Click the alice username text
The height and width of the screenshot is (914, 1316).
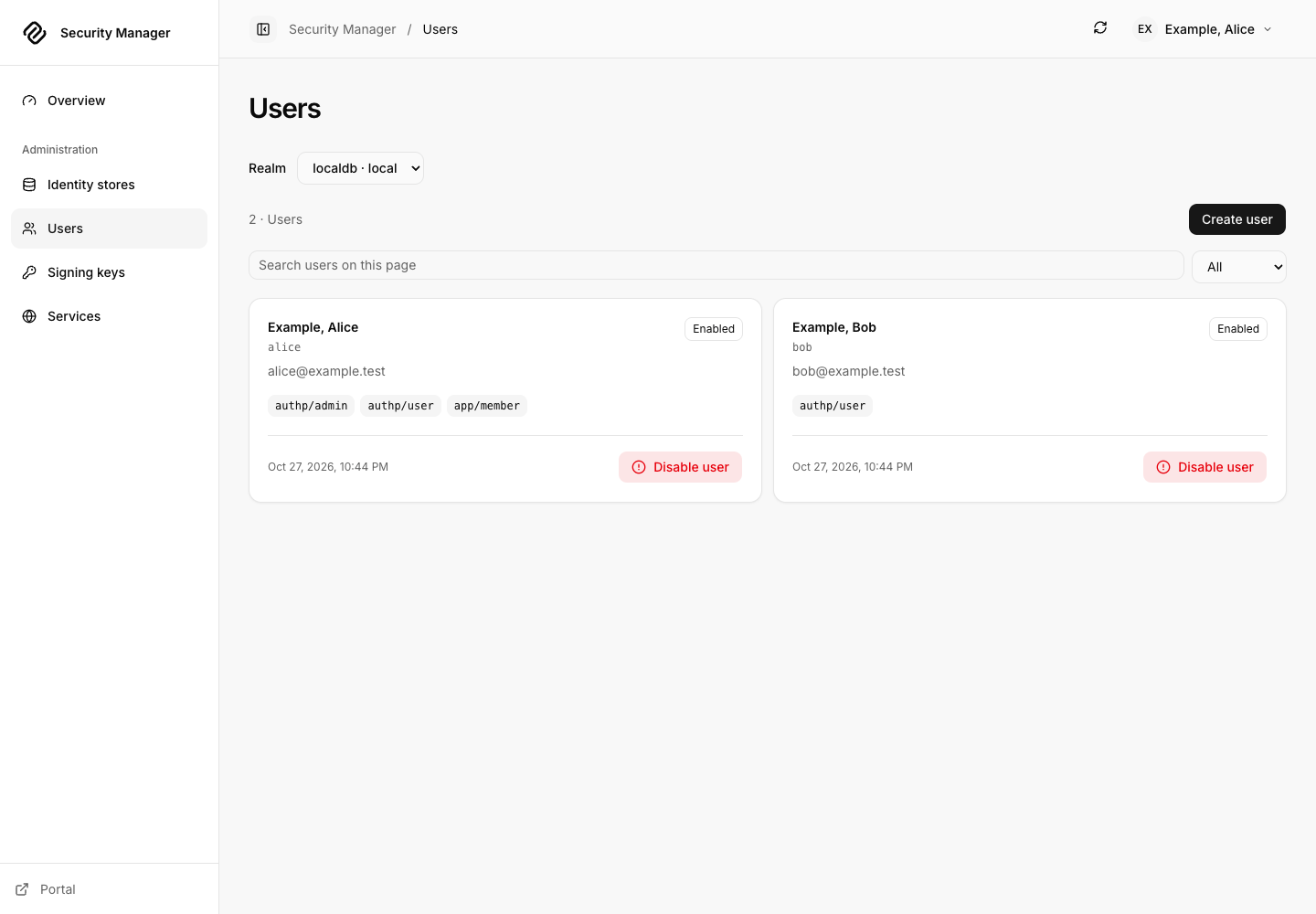pos(284,347)
